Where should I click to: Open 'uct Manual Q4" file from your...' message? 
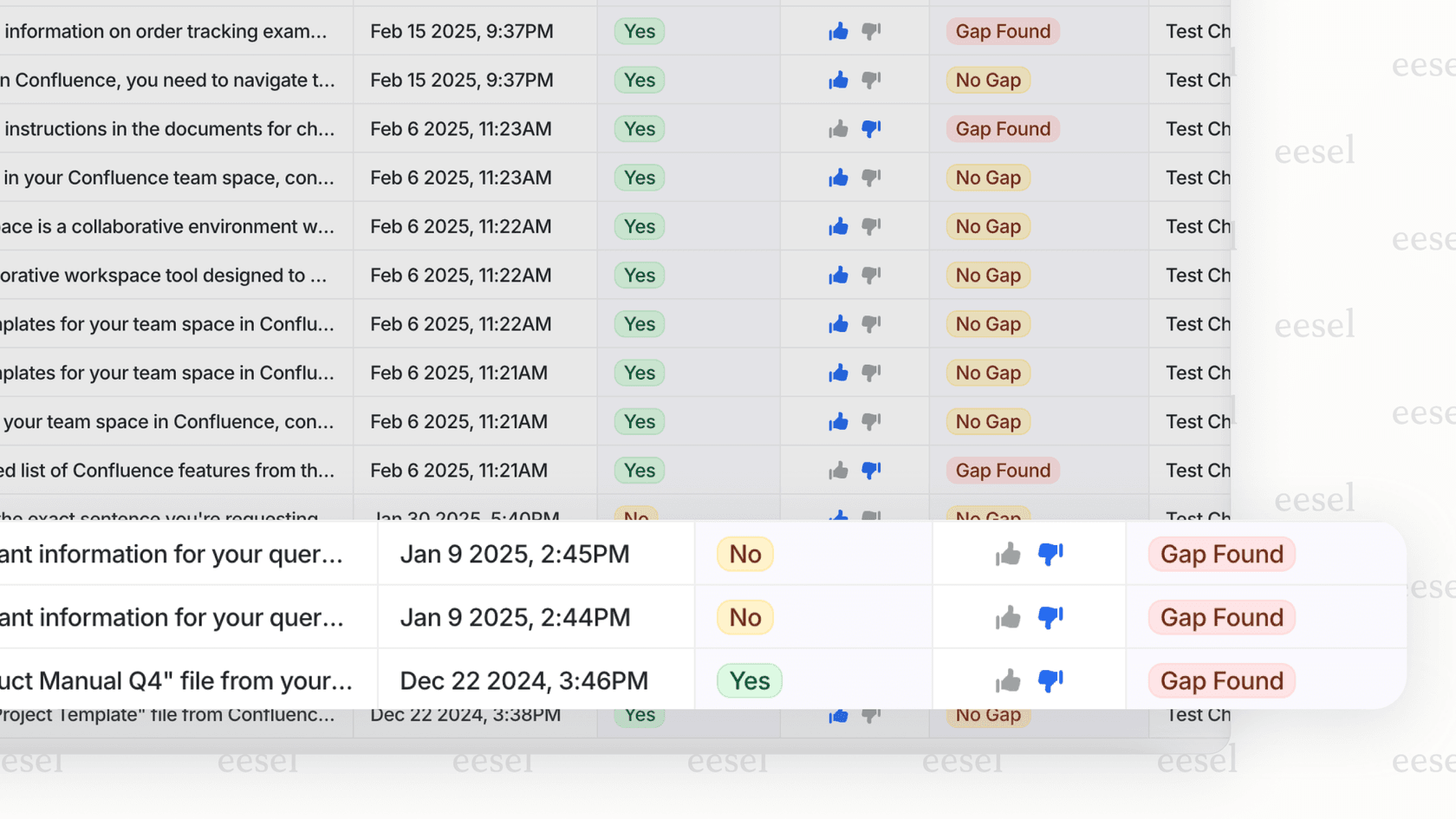tap(176, 680)
